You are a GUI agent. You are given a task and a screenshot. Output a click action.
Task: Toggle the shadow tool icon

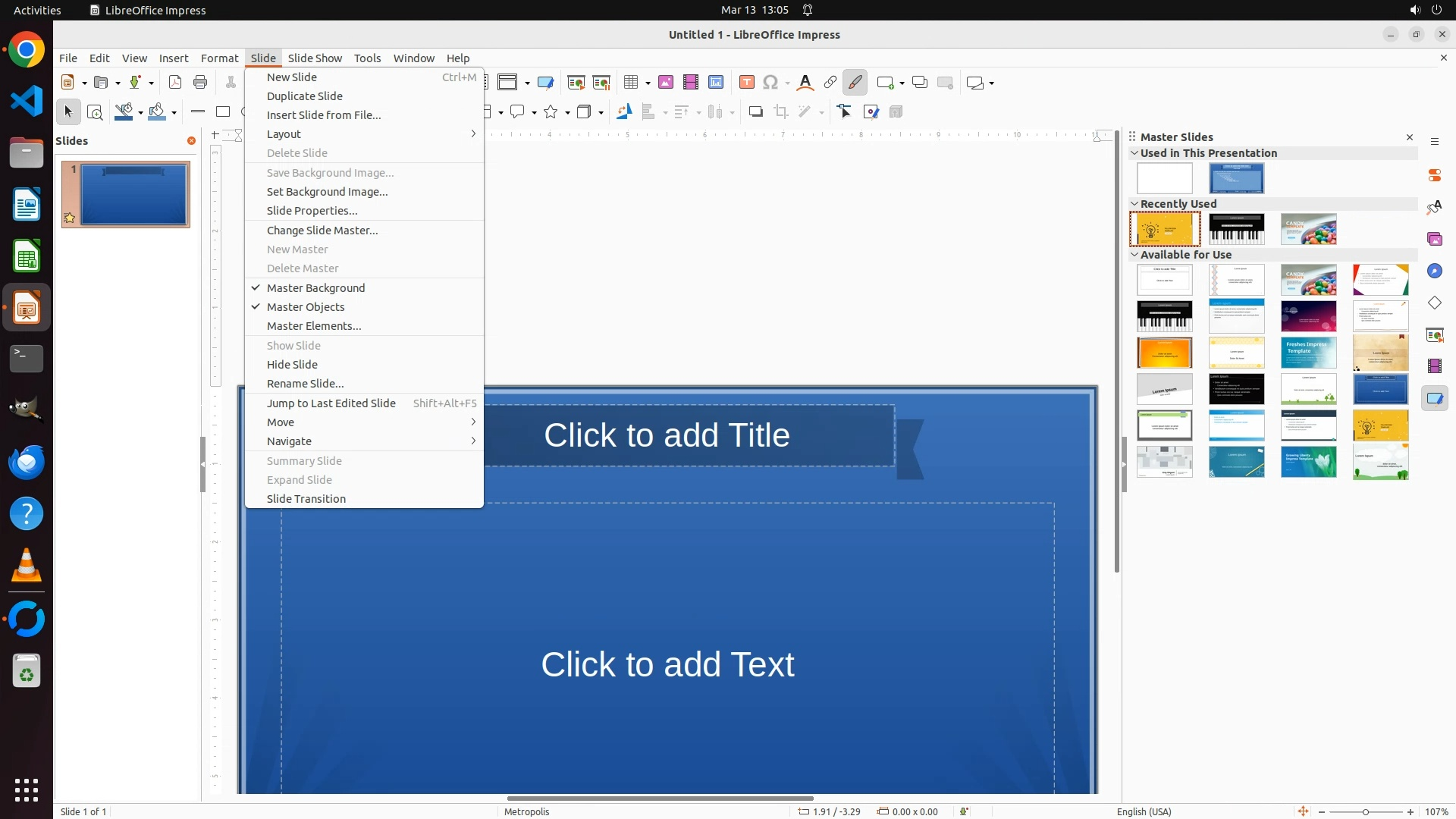[x=755, y=112]
